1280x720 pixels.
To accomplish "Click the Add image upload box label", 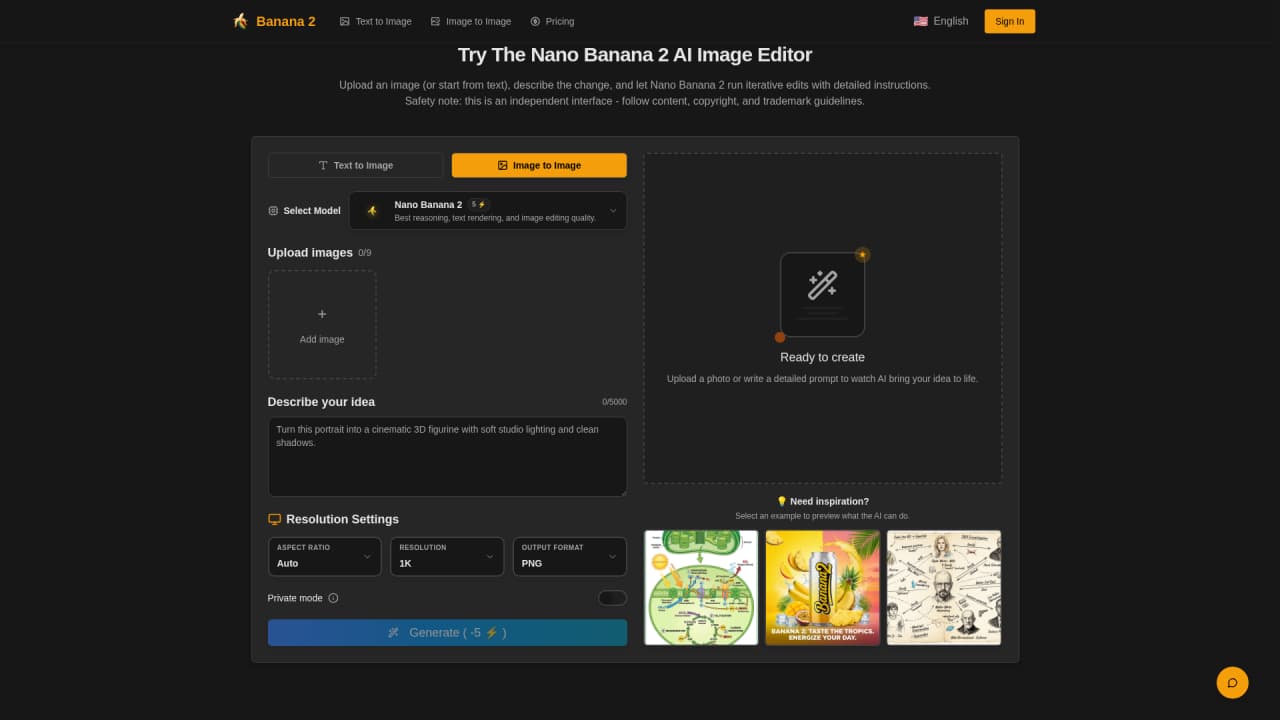I will [322, 340].
